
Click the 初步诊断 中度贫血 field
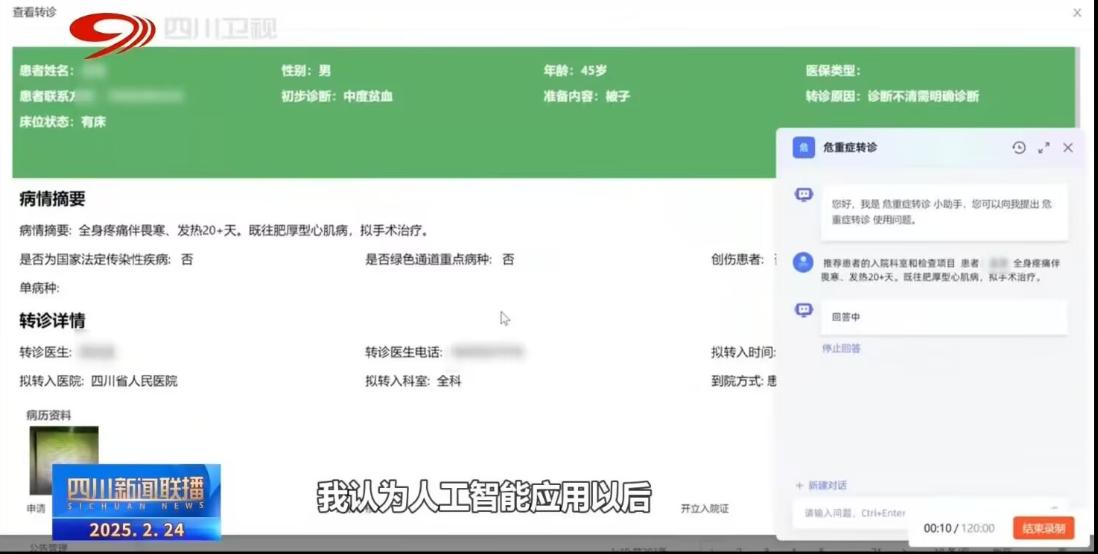(x=337, y=97)
